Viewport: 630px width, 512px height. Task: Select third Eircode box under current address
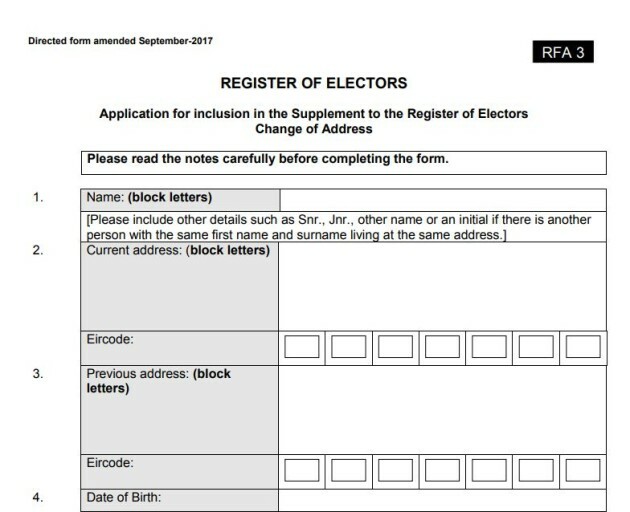point(396,347)
